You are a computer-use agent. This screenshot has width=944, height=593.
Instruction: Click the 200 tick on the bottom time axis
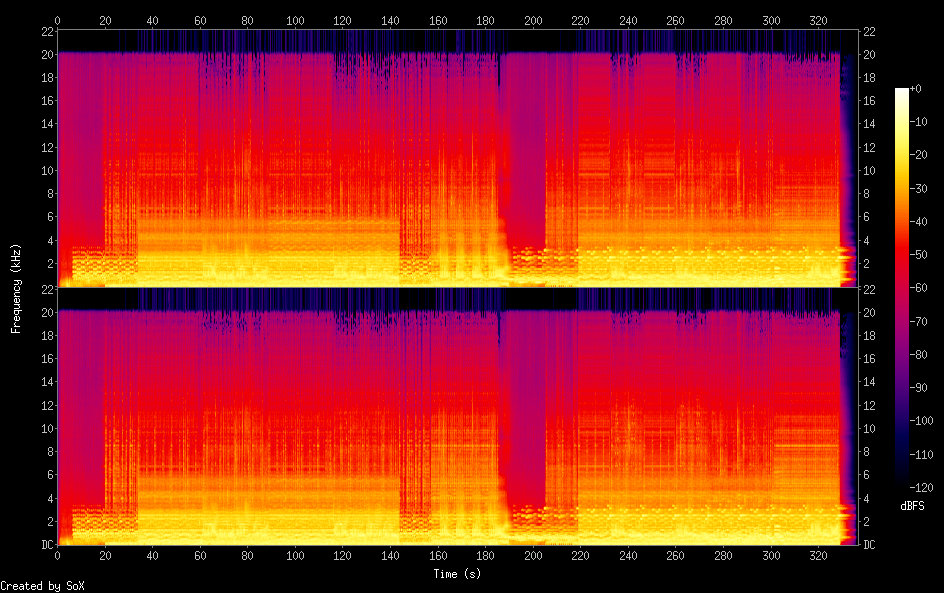[x=533, y=555]
